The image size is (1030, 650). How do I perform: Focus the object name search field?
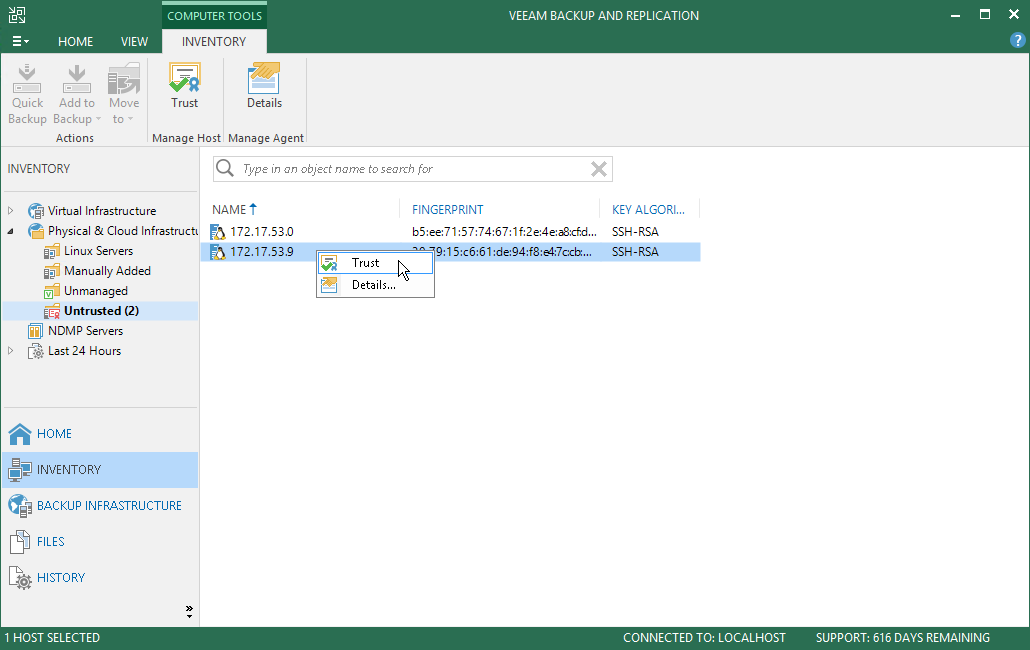click(414, 169)
